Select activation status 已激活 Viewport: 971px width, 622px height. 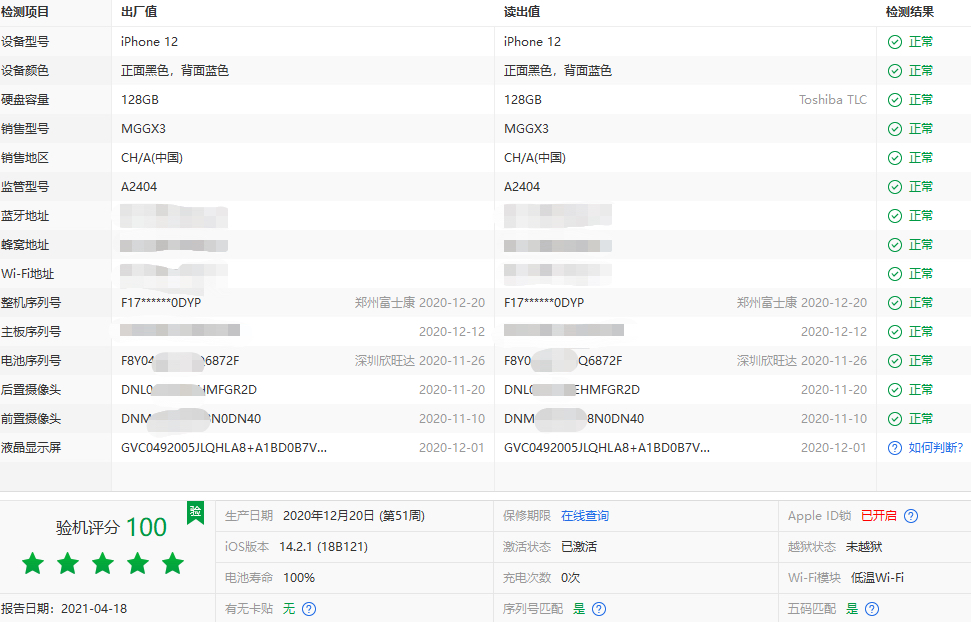click(579, 547)
